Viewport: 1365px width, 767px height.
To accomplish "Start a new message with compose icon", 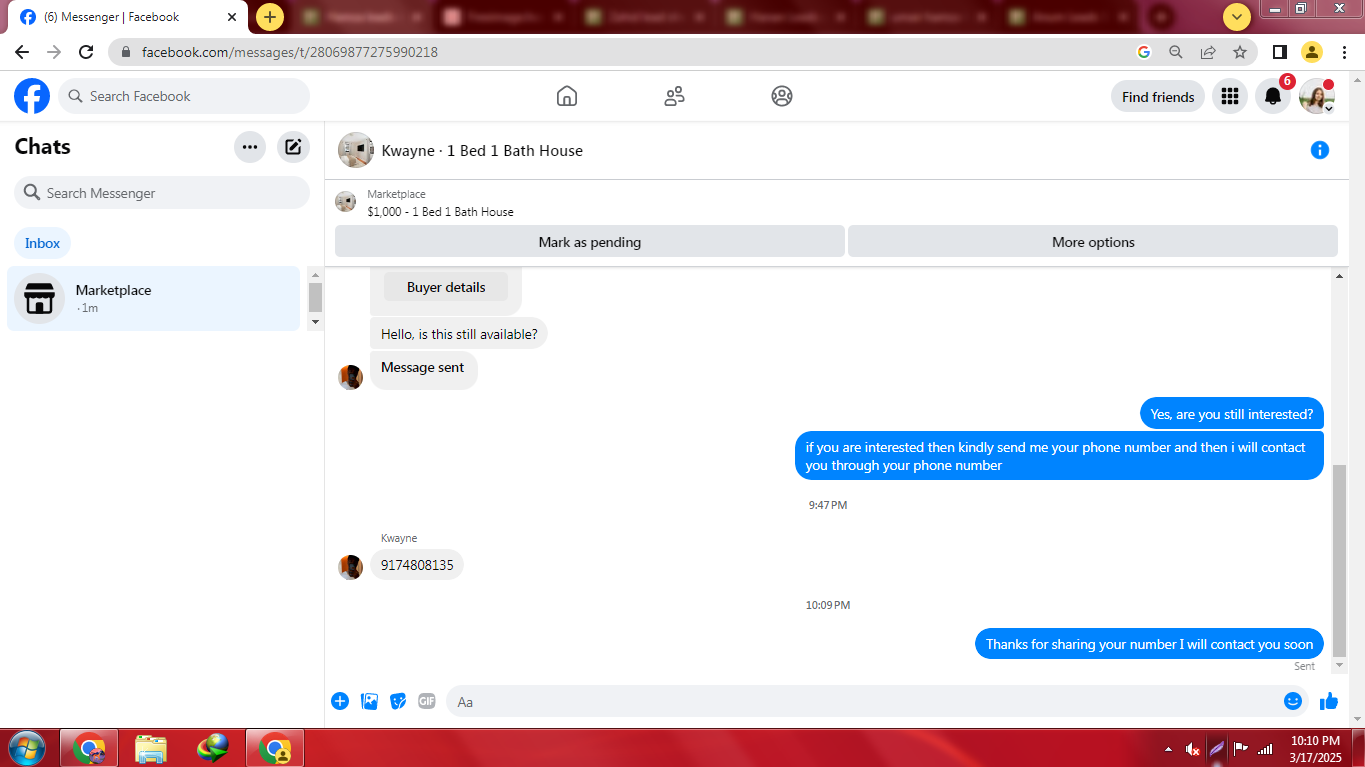I will point(293,147).
